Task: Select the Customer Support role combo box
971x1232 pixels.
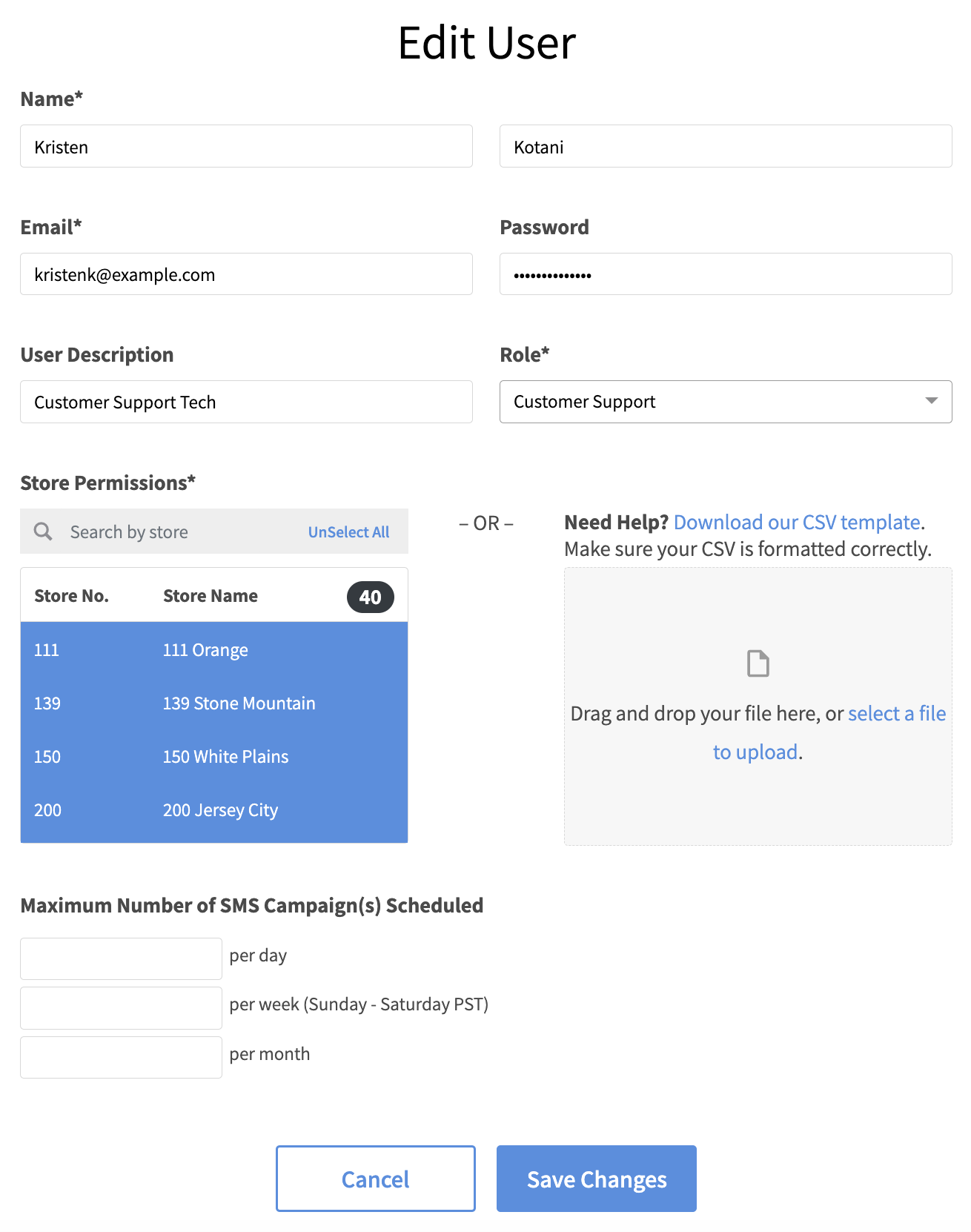Action: 712,402
